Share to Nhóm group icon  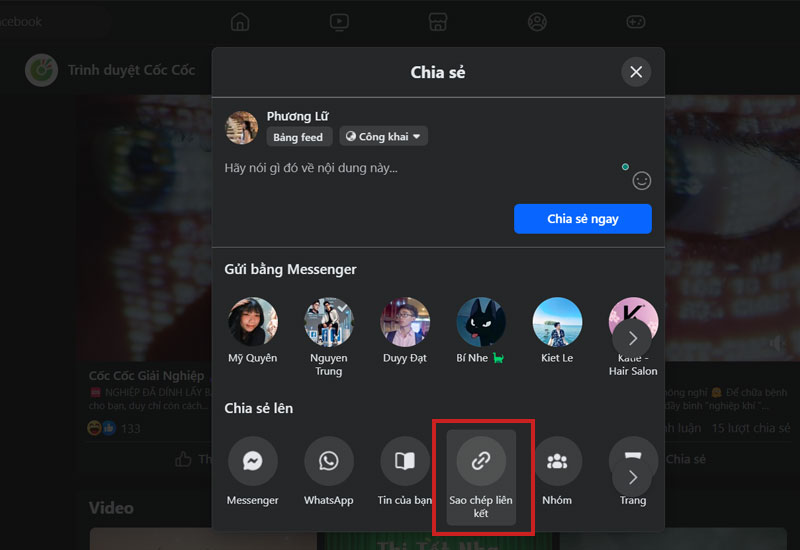coord(557,461)
